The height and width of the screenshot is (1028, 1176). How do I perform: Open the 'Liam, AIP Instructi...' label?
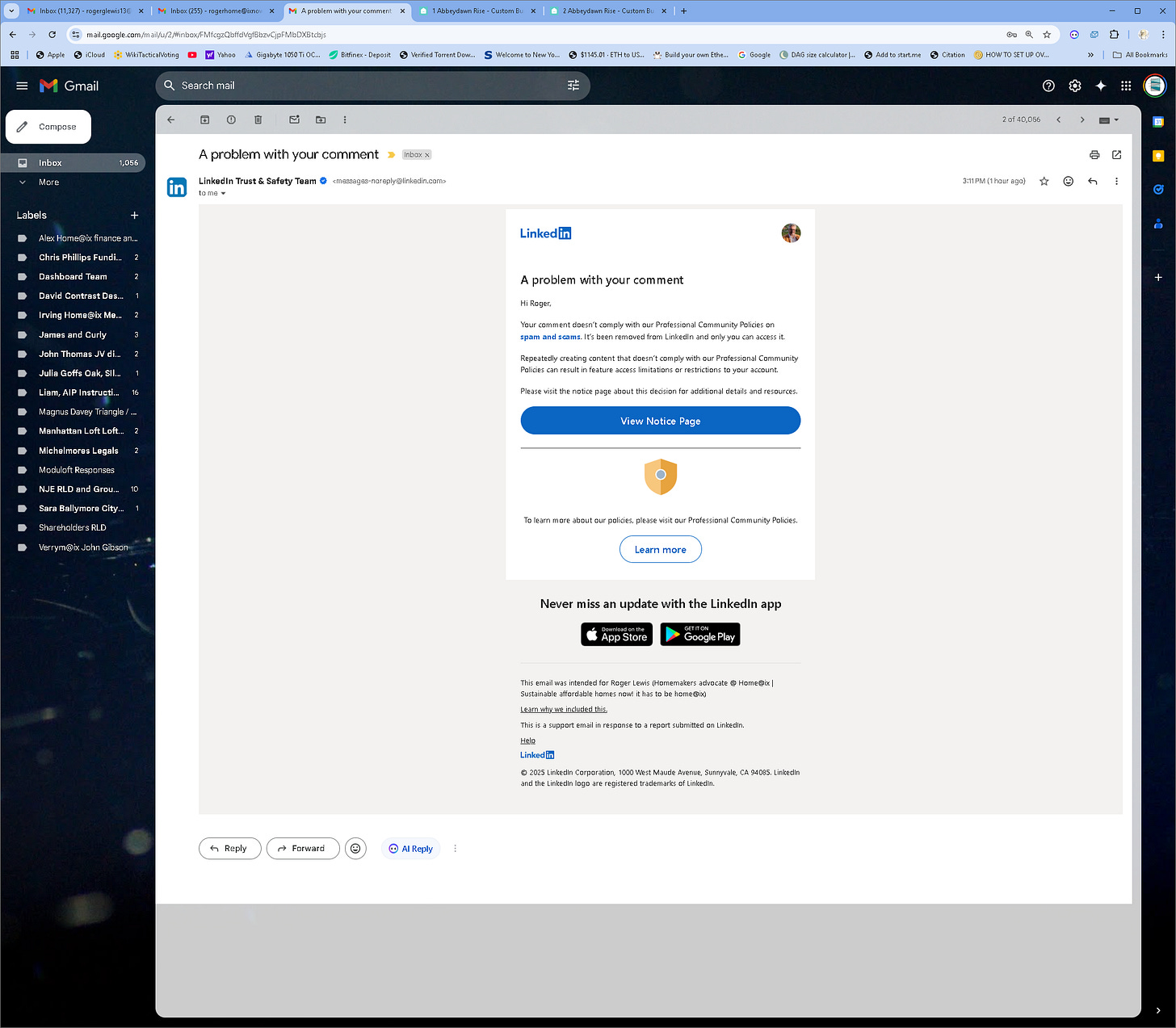click(78, 392)
